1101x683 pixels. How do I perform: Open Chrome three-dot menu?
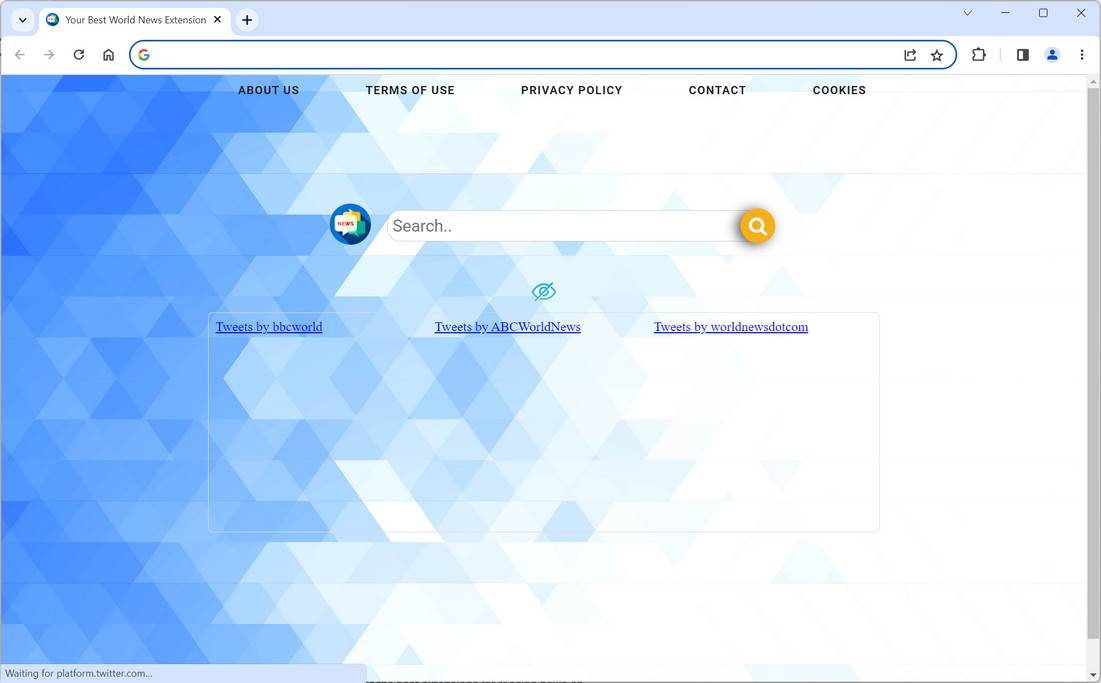[x=1081, y=55]
